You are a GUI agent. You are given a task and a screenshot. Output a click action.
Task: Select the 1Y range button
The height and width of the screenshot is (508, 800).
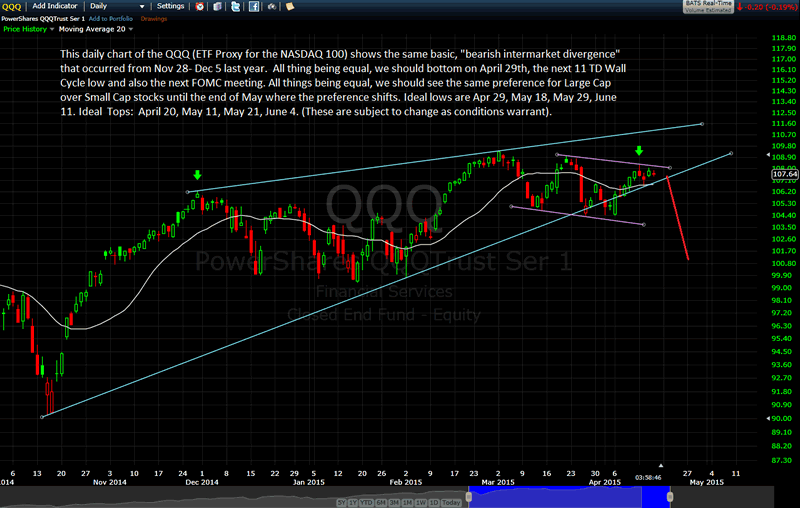(353, 503)
